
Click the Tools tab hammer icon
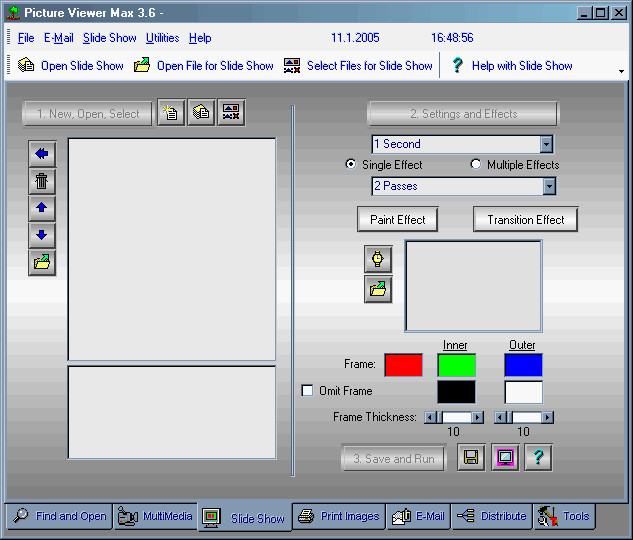(x=548, y=516)
